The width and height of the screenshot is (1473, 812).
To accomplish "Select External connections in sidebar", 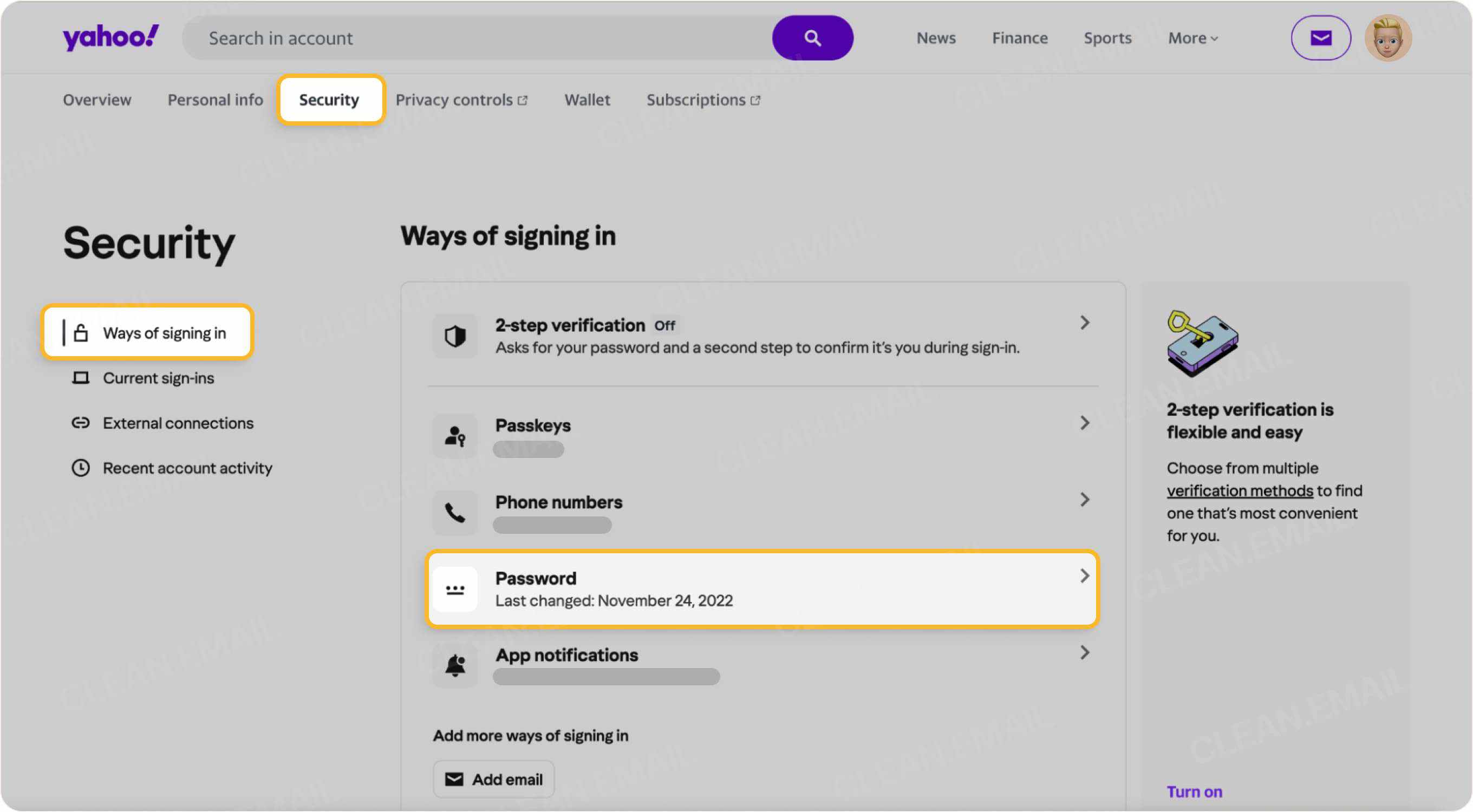I will [x=162, y=423].
